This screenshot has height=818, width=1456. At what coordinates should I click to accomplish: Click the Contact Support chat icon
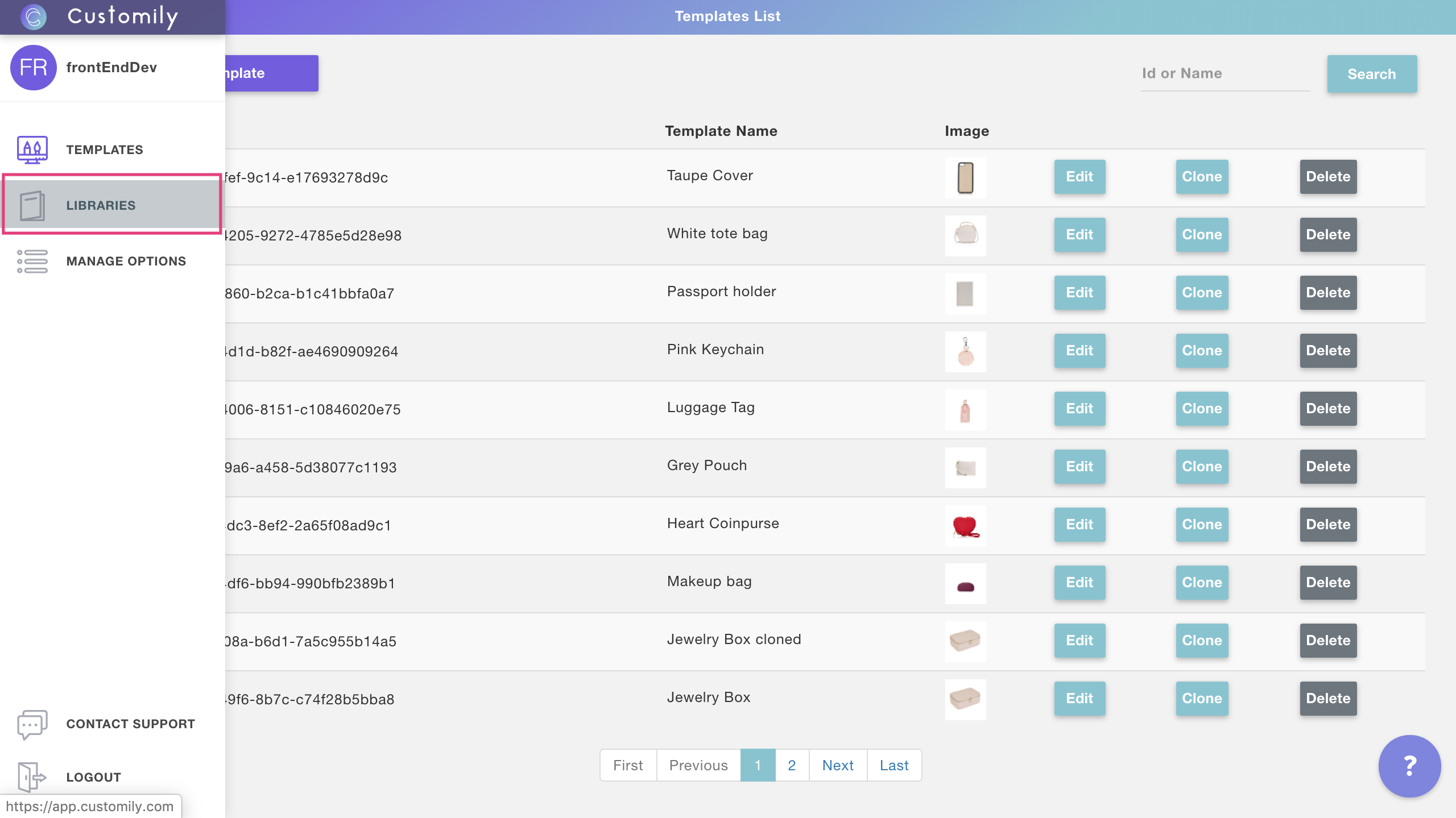pos(32,724)
